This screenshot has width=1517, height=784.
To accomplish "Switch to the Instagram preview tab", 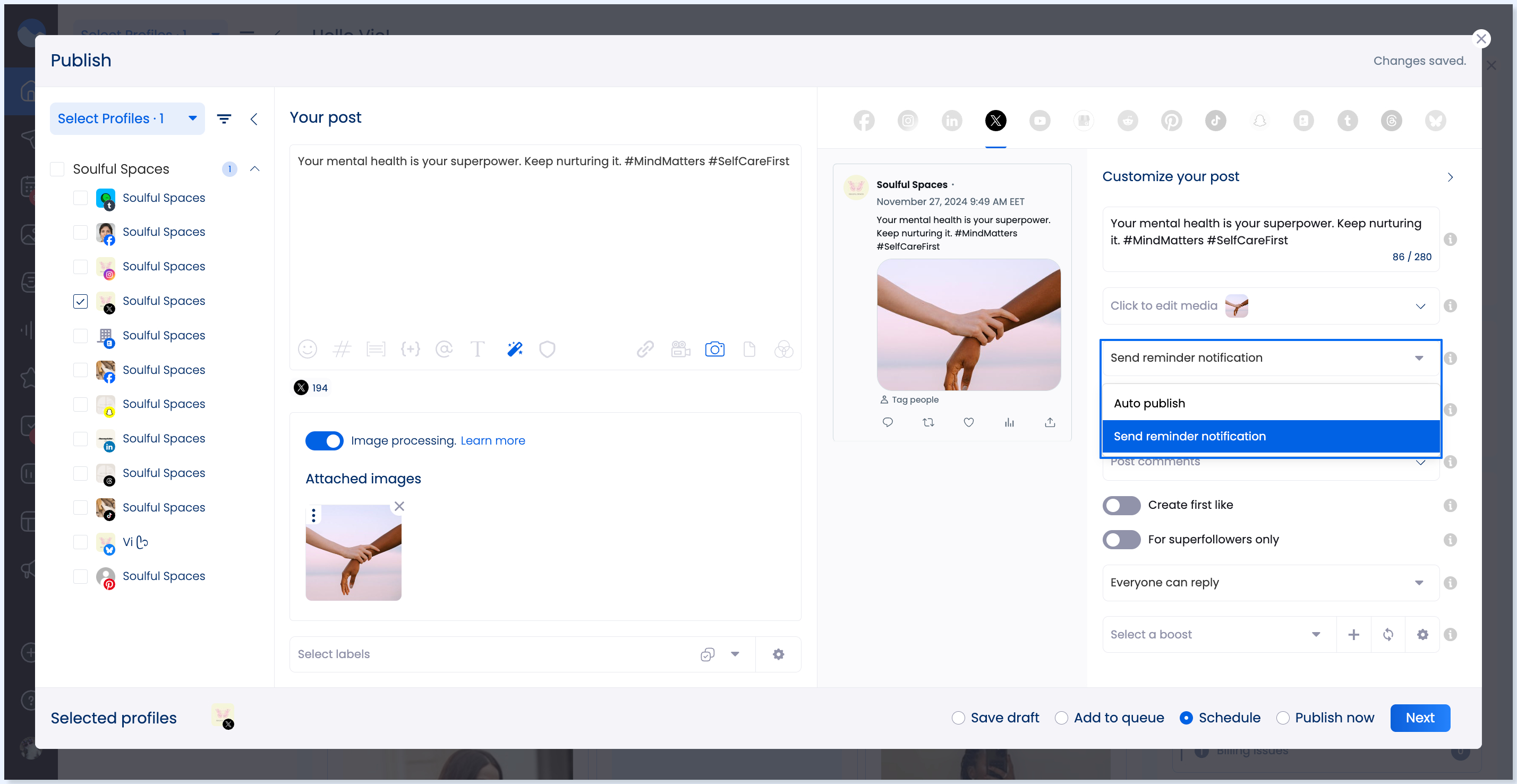I will click(x=907, y=121).
